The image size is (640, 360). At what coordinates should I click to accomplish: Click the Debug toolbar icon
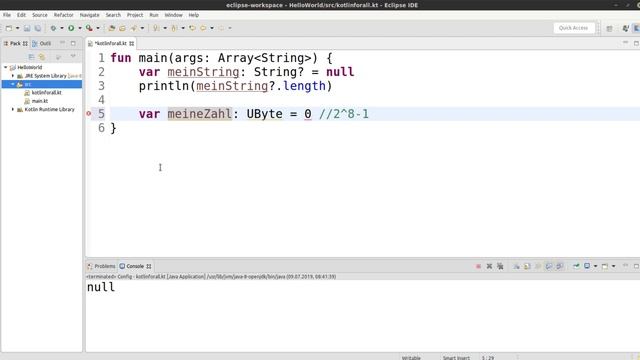(53, 28)
